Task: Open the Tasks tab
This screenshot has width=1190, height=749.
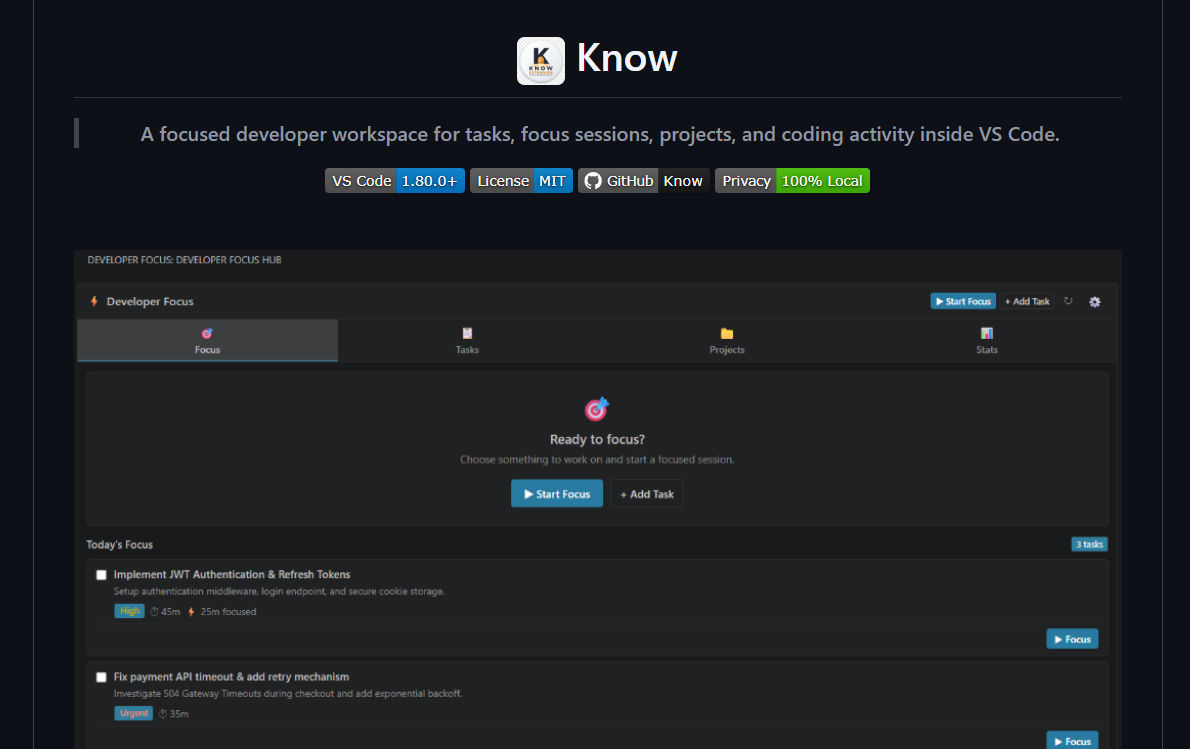Action: click(467, 341)
